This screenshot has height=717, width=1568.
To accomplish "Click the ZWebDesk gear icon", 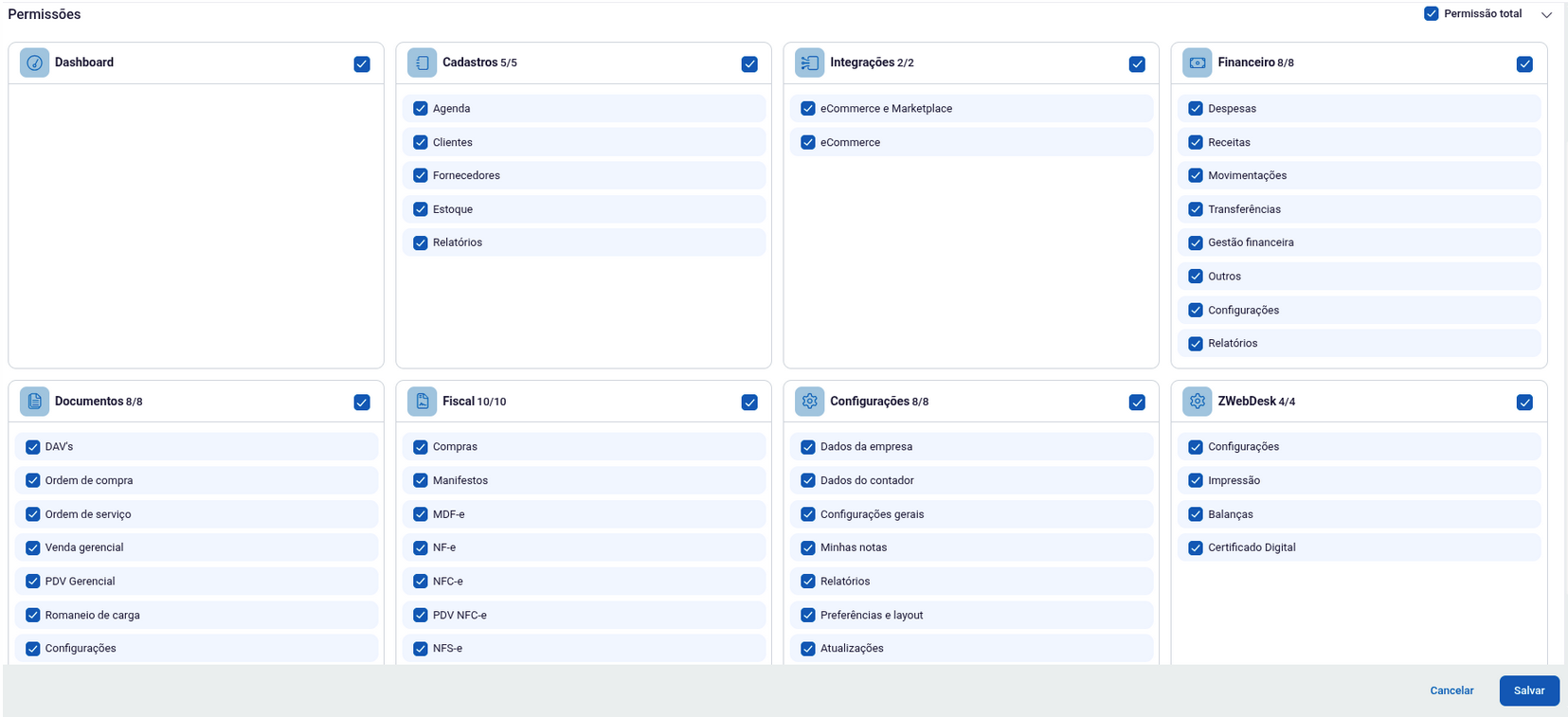I will click(x=1198, y=402).
